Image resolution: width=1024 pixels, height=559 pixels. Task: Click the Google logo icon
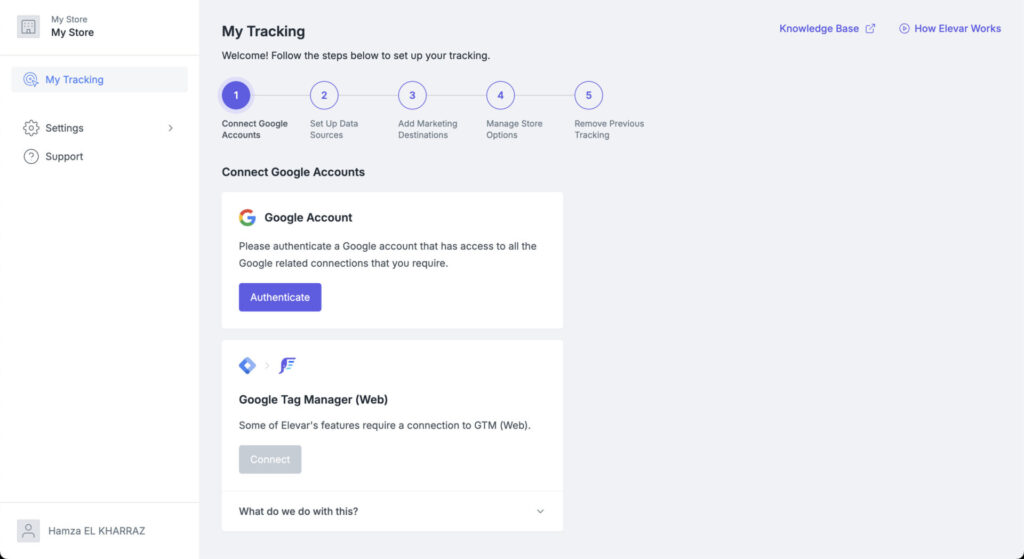point(247,218)
